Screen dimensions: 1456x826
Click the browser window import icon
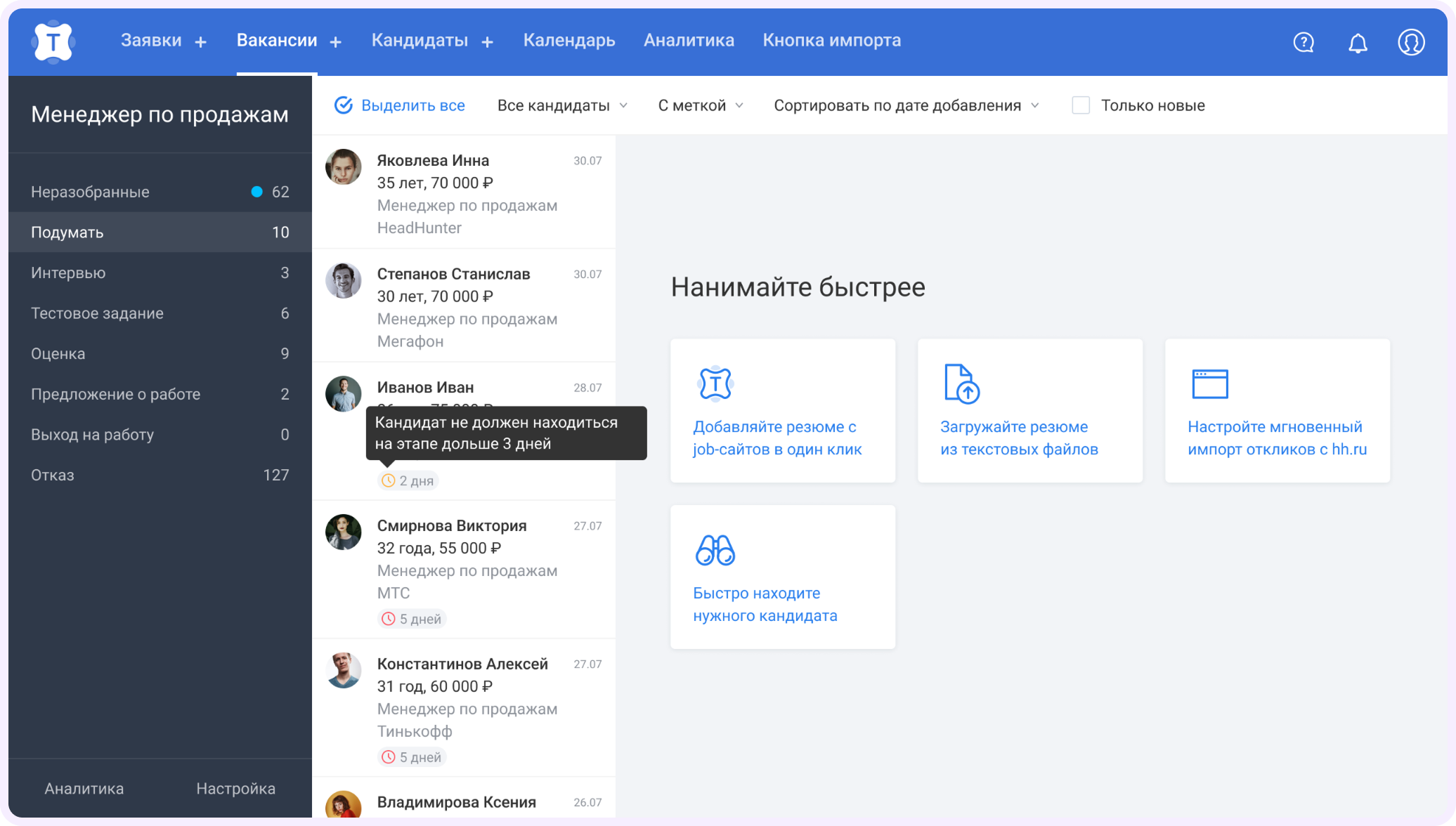click(x=1210, y=384)
